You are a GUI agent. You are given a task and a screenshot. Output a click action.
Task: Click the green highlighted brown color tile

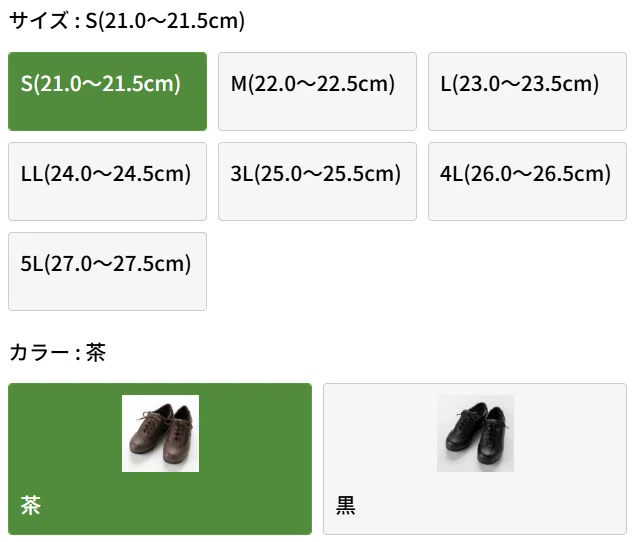[160, 459]
